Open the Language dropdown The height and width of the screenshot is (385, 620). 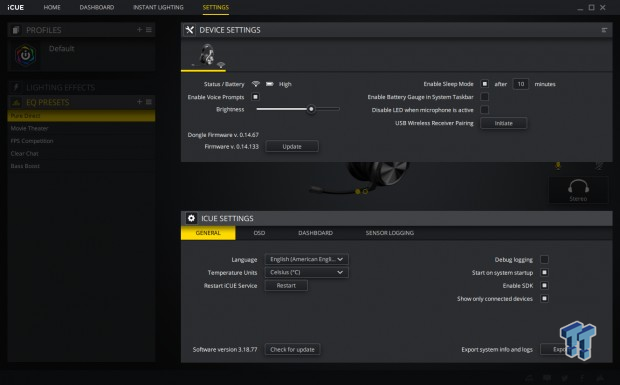coord(307,259)
